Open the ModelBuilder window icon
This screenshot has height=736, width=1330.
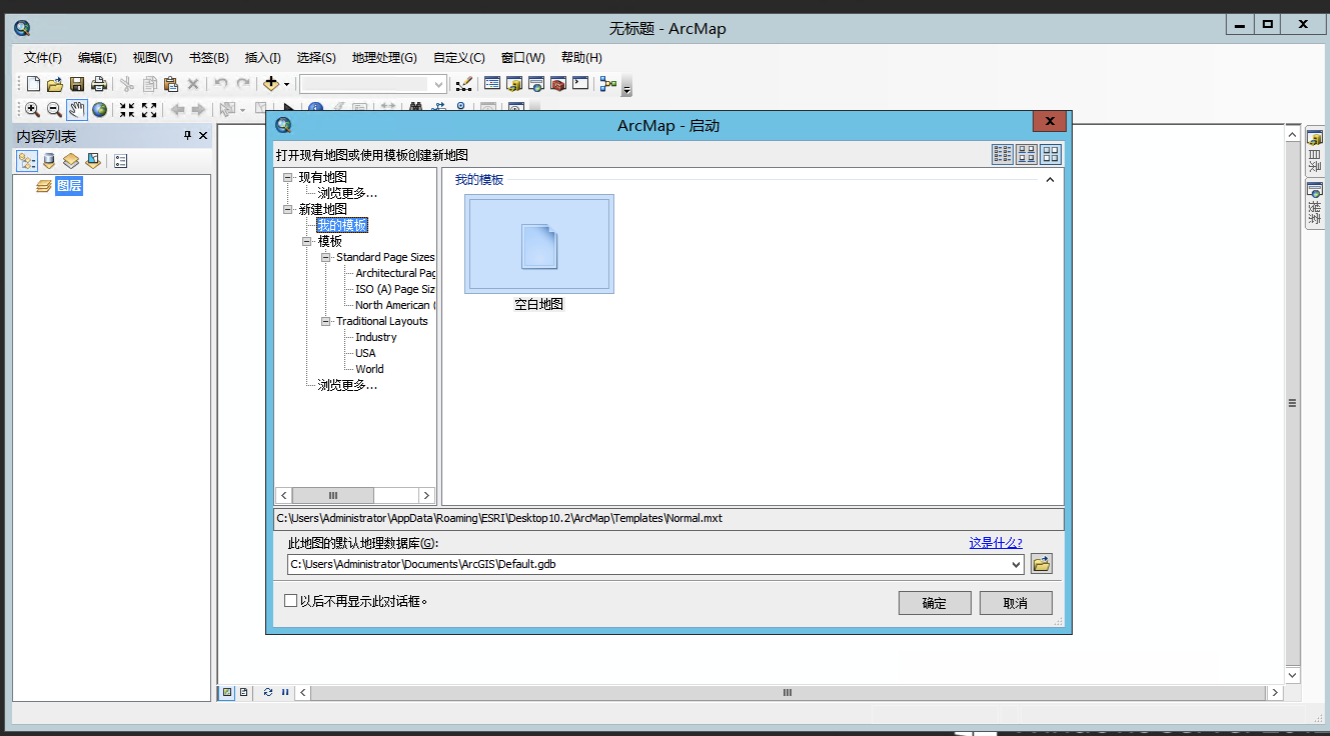coord(608,84)
